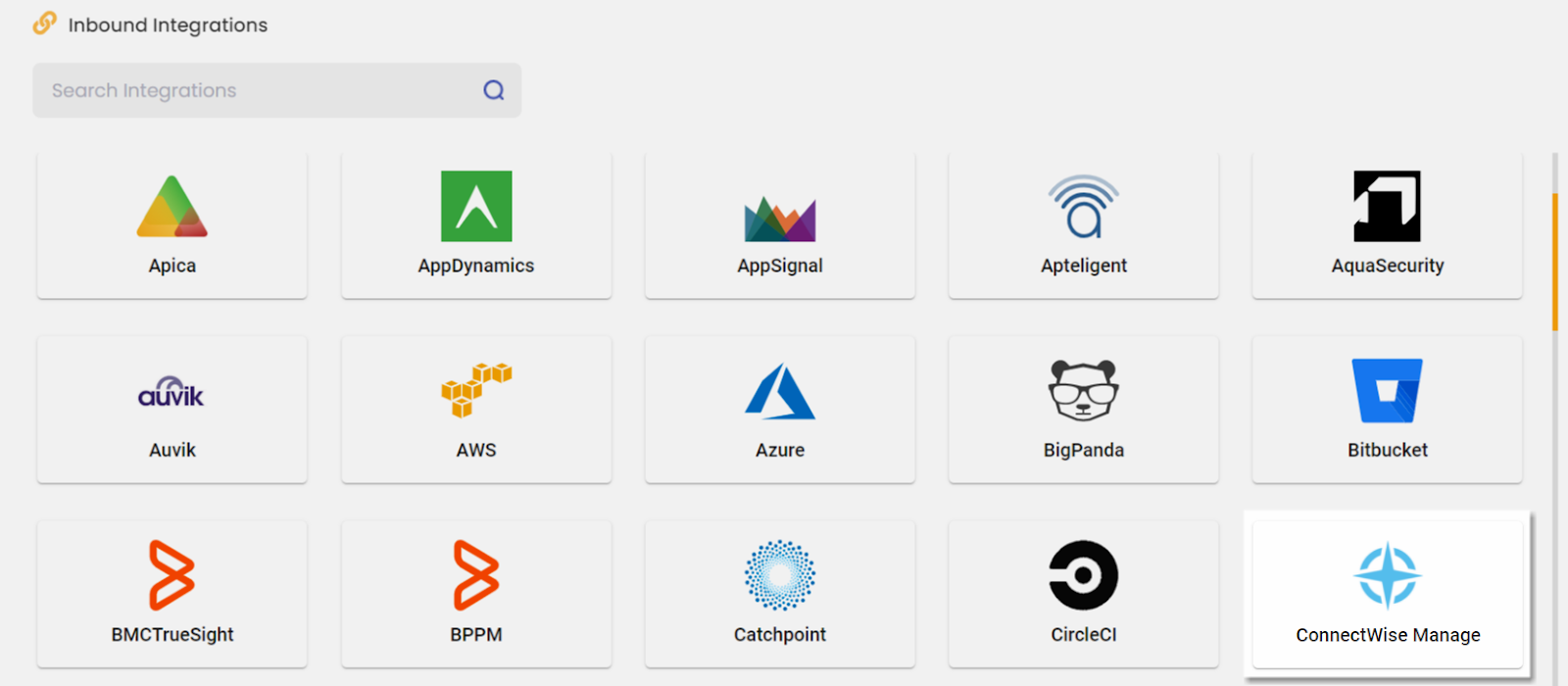This screenshot has width=1568, height=686.
Task: Open the CircleCI integration
Action: pos(1084,594)
